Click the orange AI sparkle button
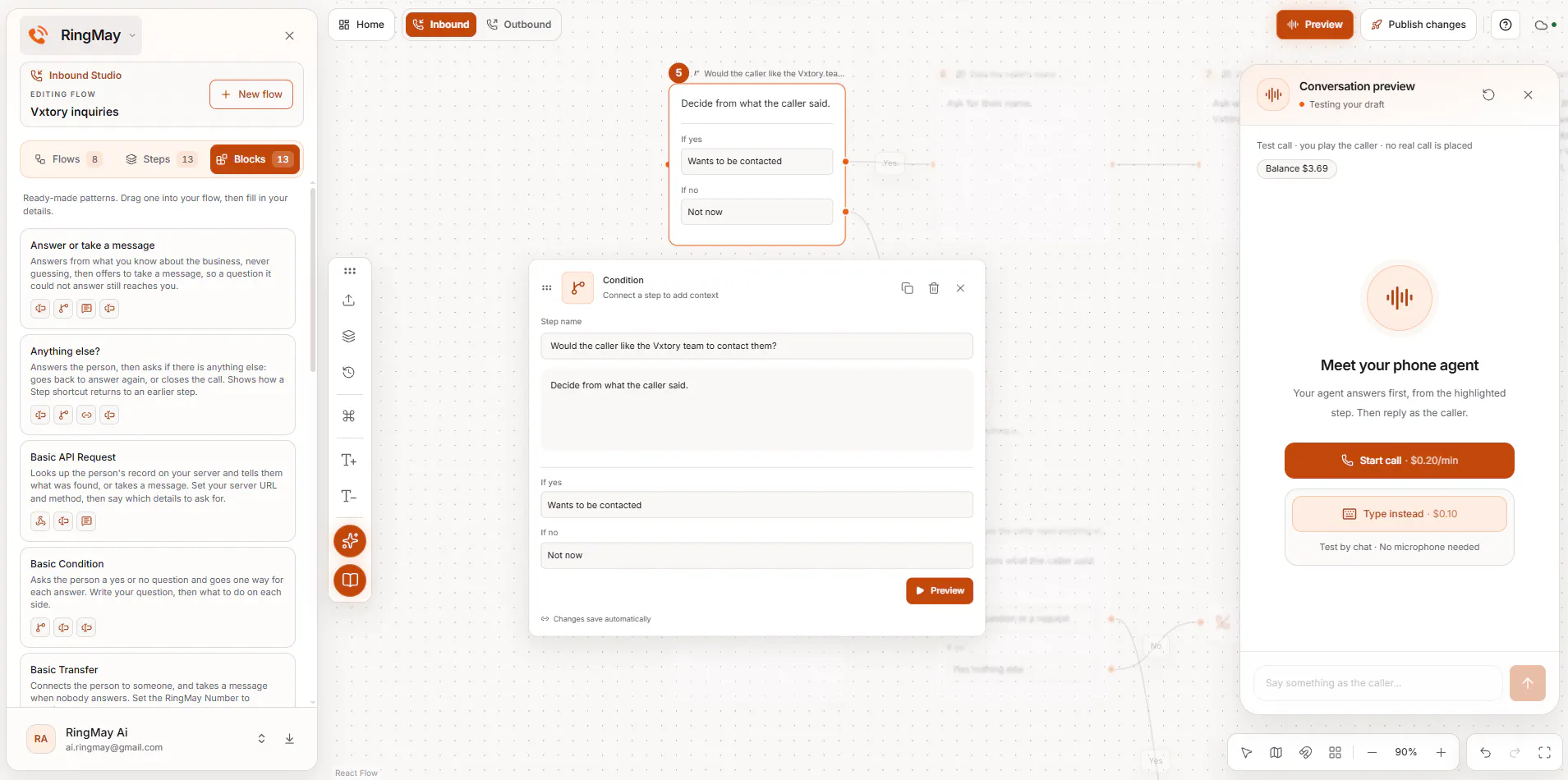 pyautogui.click(x=350, y=541)
